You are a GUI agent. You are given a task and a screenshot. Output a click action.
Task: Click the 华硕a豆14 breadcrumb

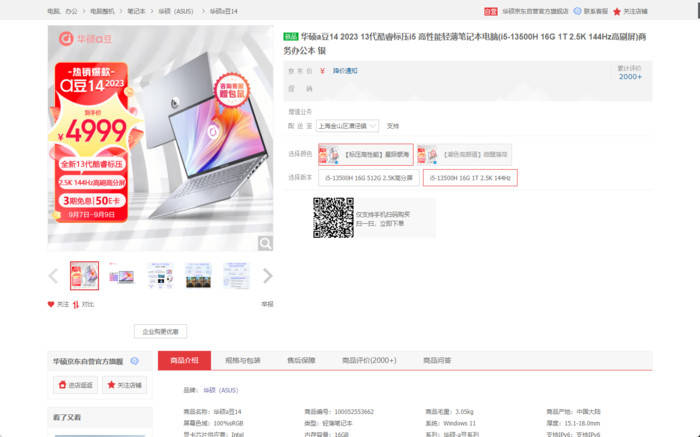[x=224, y=11]
